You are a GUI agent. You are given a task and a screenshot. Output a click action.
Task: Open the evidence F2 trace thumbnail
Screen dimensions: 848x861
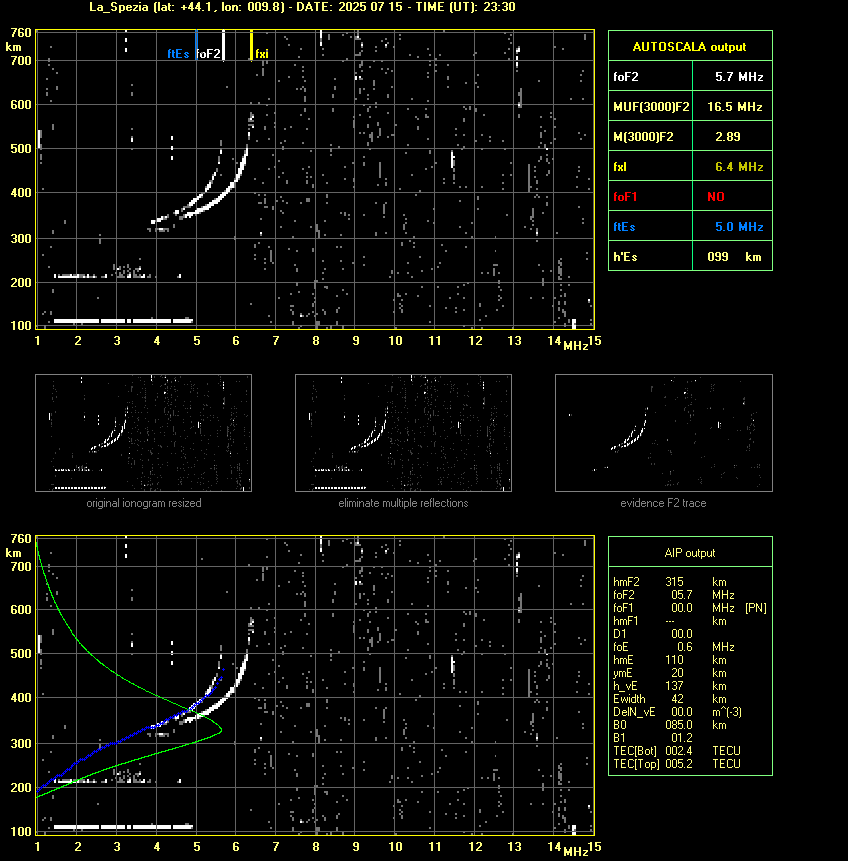[663, 433]
